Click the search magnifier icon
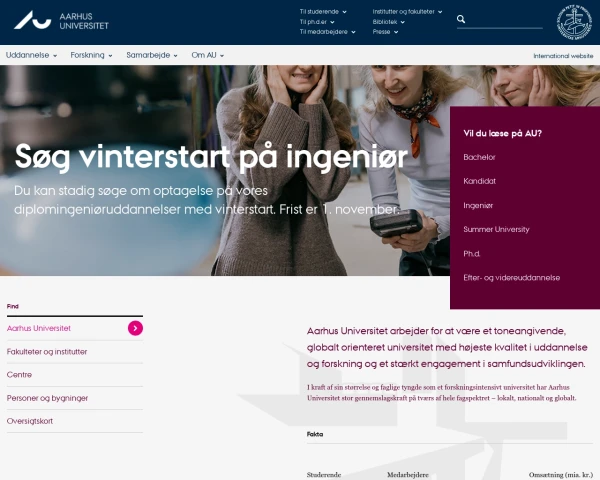 pyautogui.click(x=461, y=19)
